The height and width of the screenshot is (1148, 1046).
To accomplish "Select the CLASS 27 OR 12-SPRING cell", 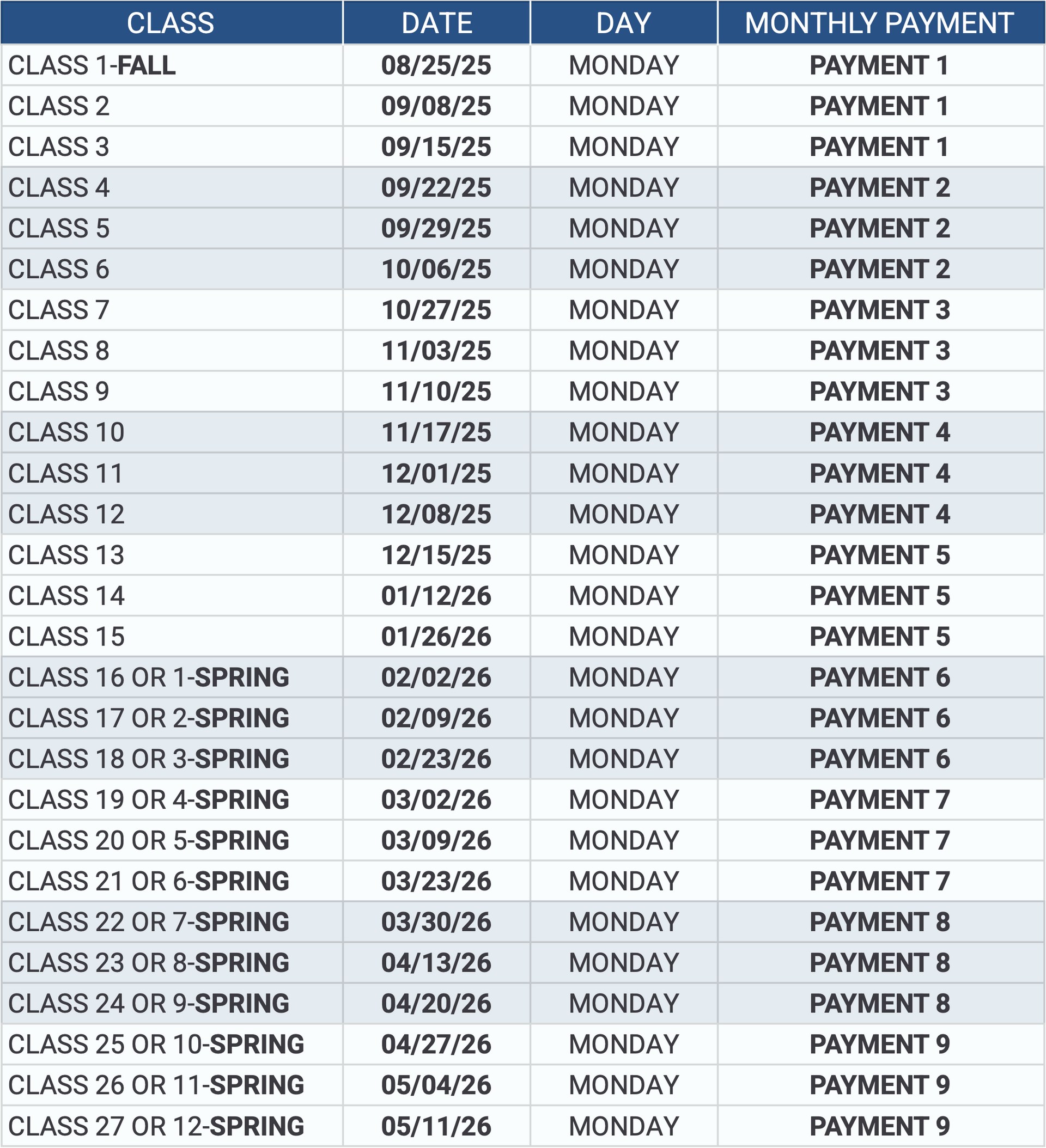I will pos(156,1126).
